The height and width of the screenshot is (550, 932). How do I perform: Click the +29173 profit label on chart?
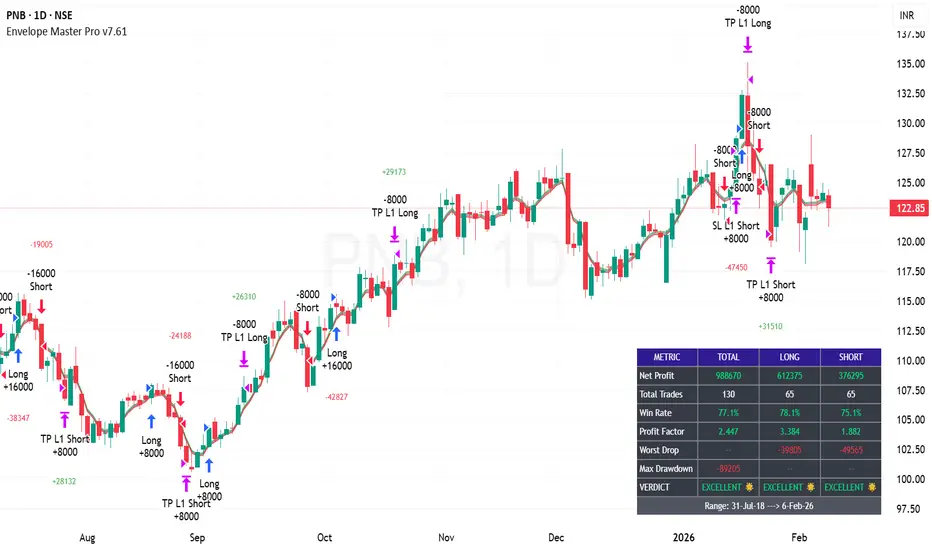(x=395, y=172)
